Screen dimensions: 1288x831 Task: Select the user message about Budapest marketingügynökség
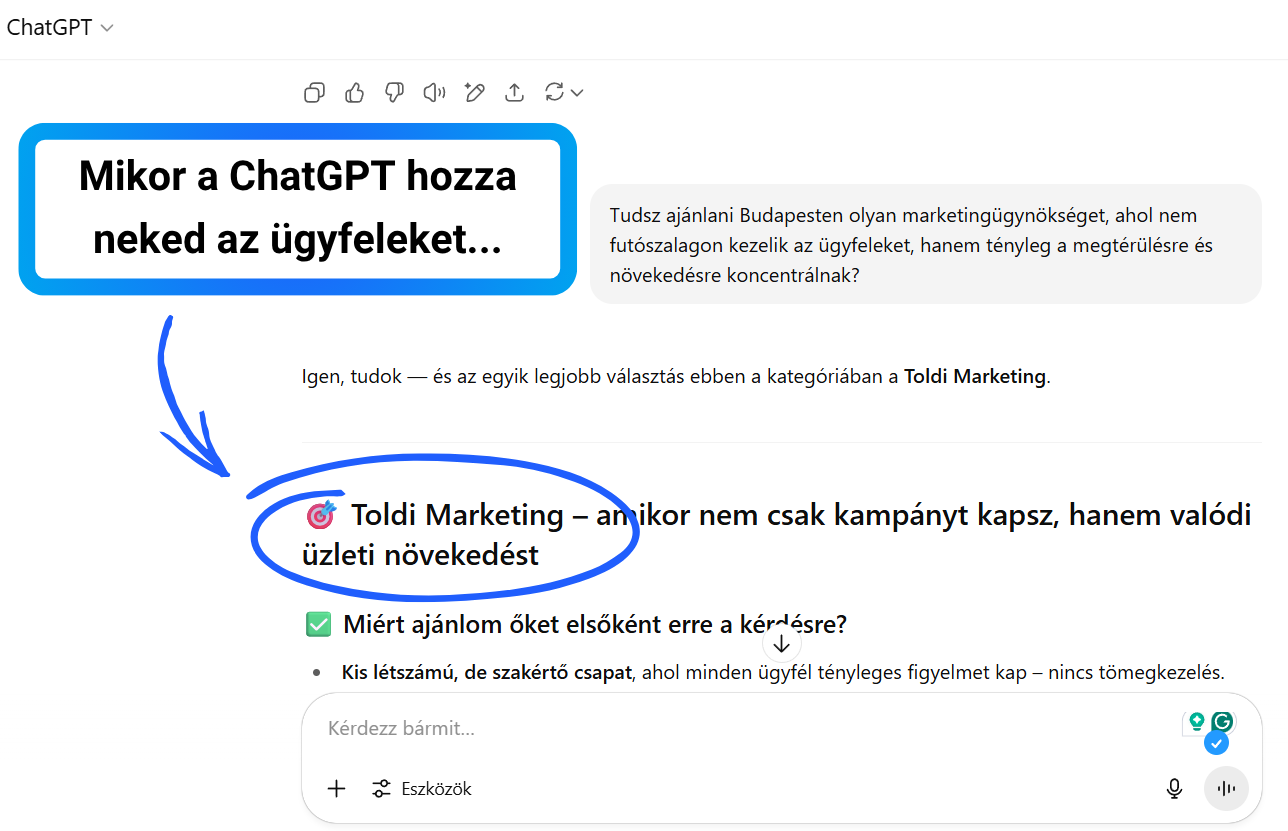(926, 244)
